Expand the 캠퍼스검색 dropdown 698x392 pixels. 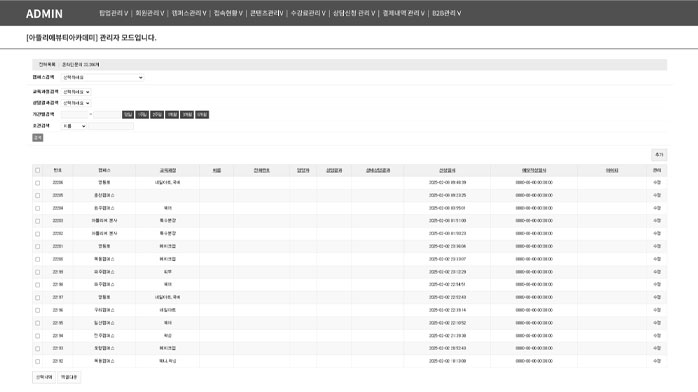coord(102,77)
